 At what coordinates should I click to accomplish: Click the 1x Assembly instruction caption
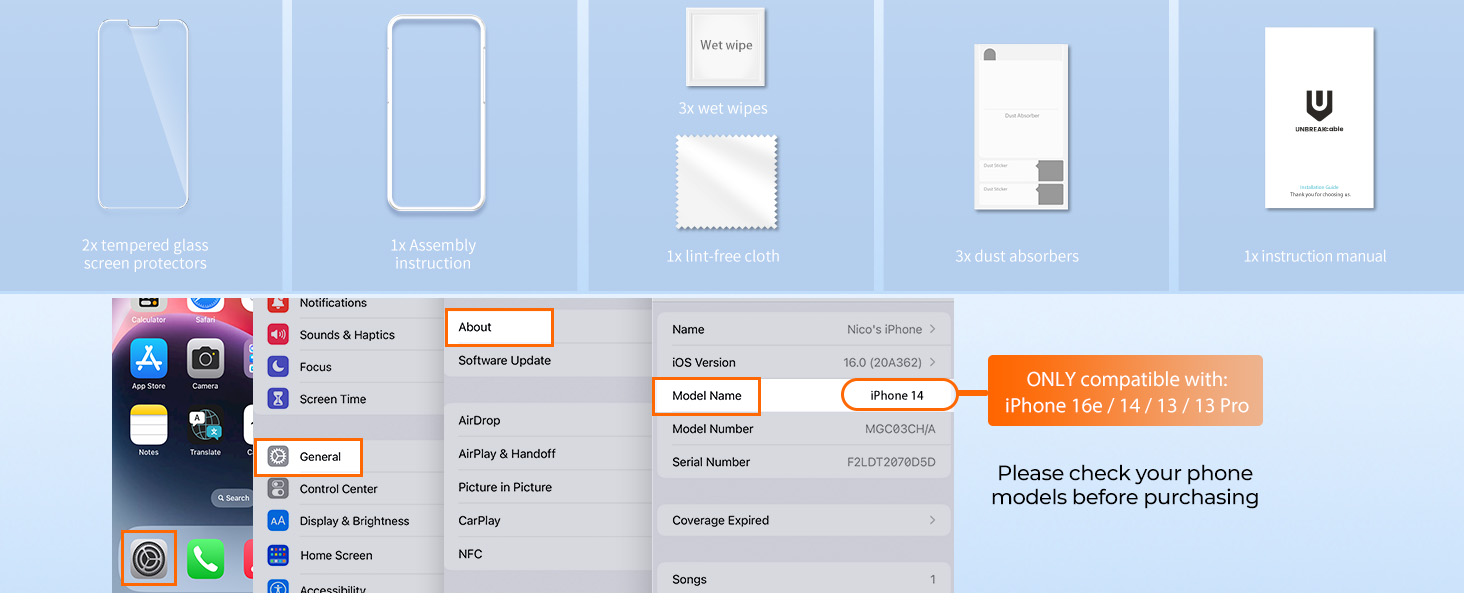tap(433, 254)
